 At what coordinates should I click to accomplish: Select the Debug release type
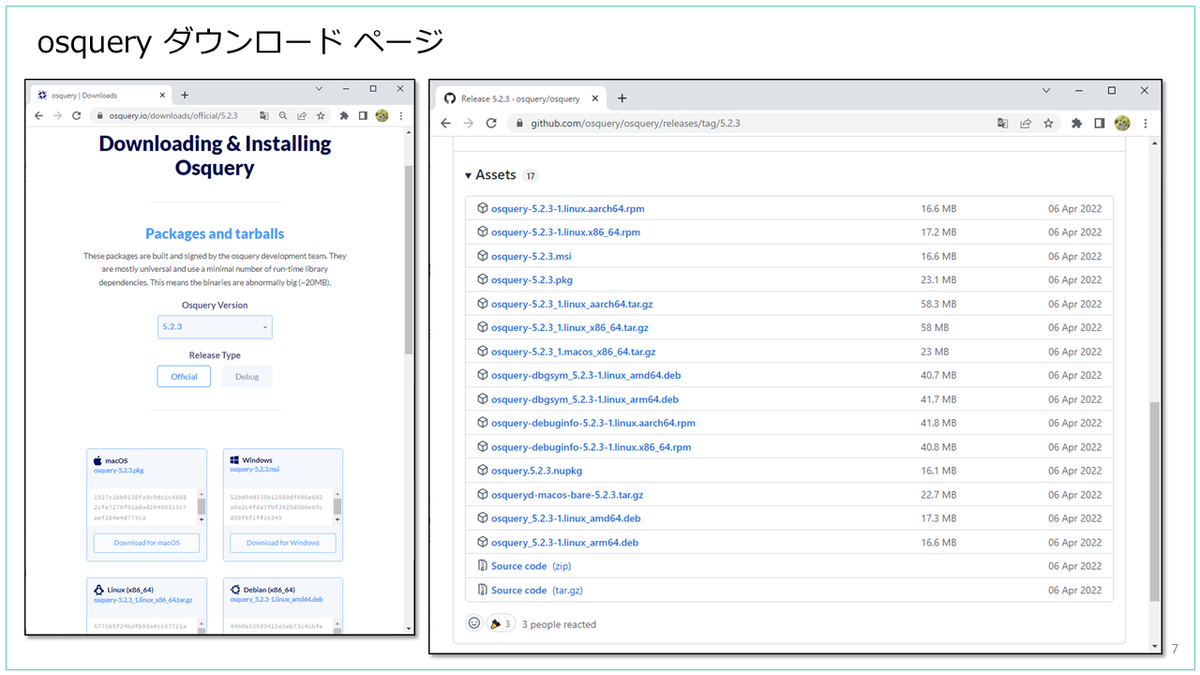click(x=246, y=376)
